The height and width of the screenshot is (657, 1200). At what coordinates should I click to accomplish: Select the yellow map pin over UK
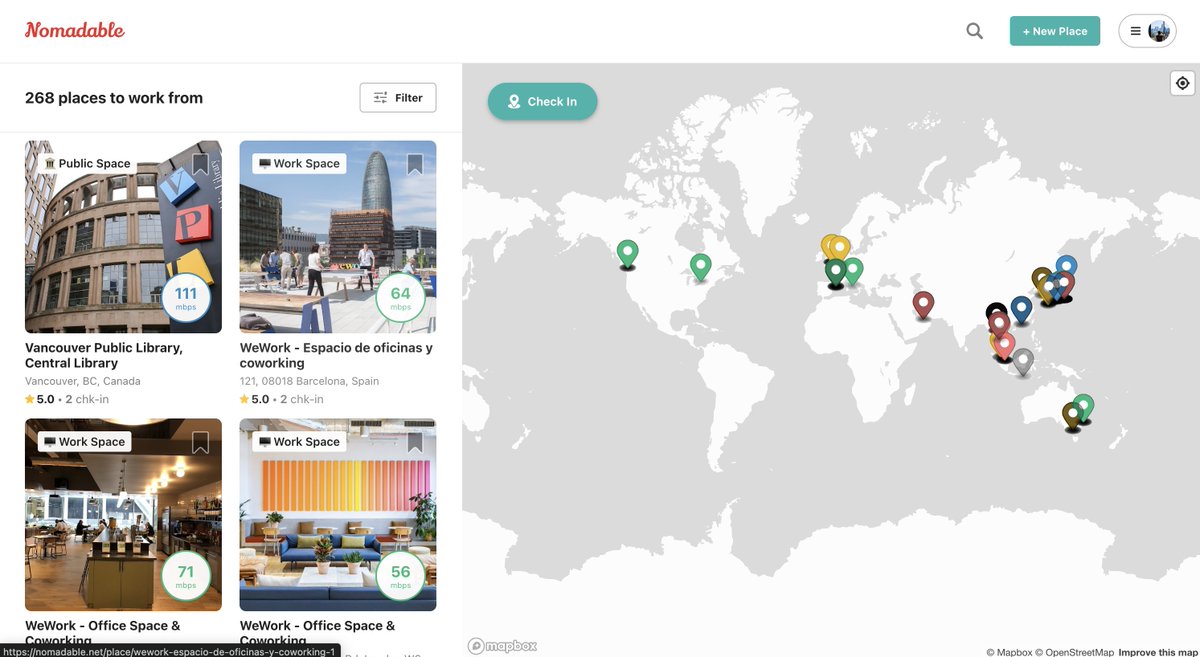[x=840, y=248]
